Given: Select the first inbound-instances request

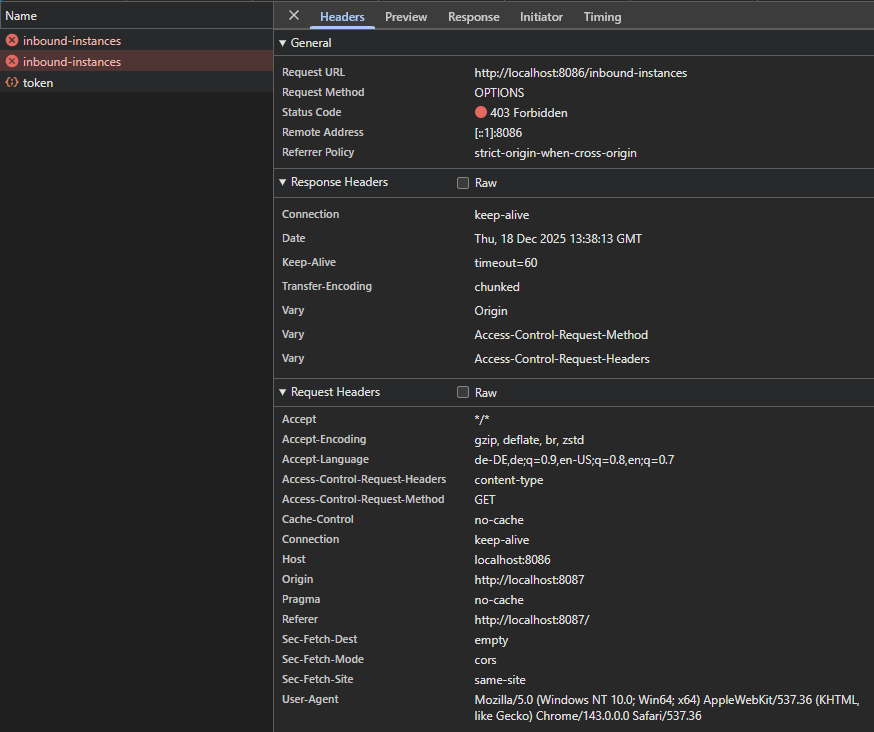Looking at the screenshot, I should point(72,41).
